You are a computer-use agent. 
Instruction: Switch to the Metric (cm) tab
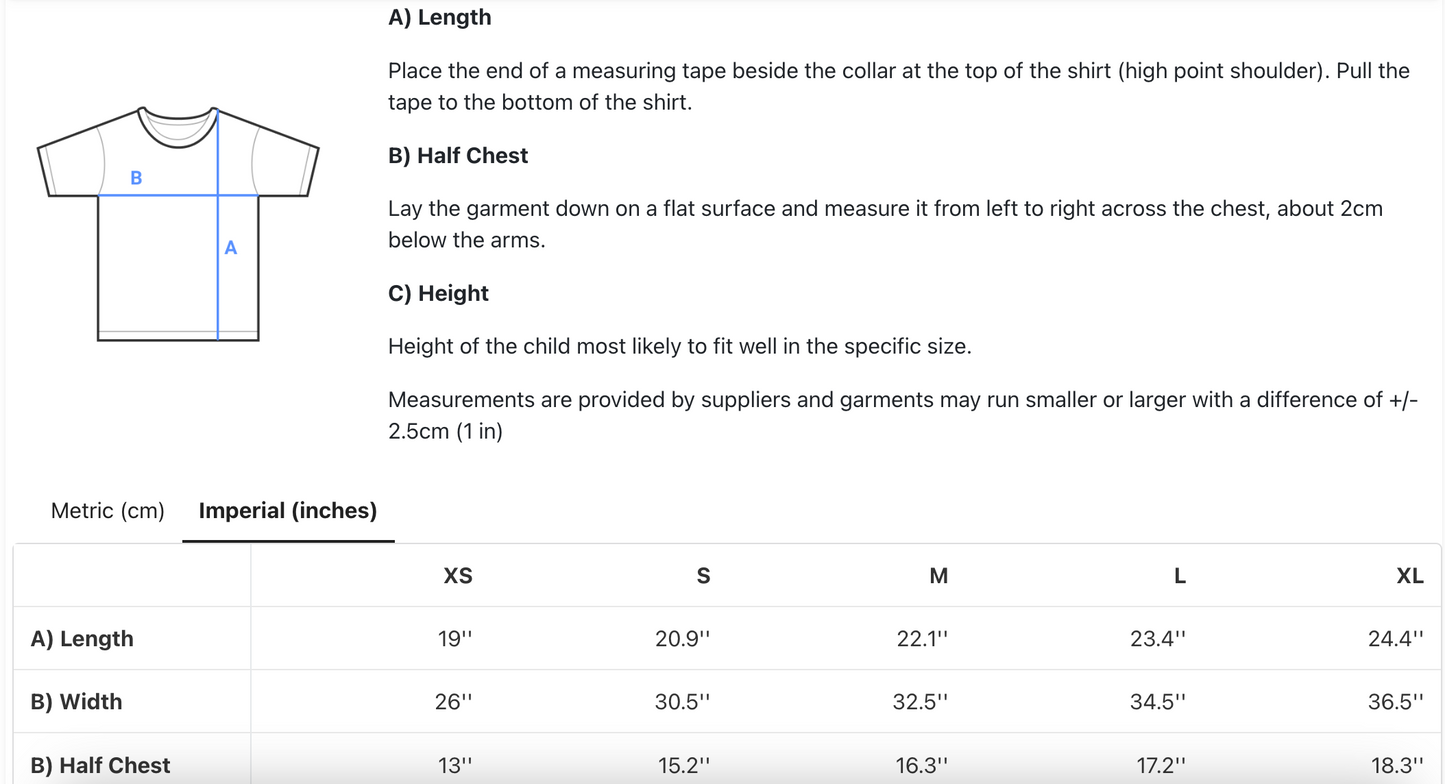(108, 511)
